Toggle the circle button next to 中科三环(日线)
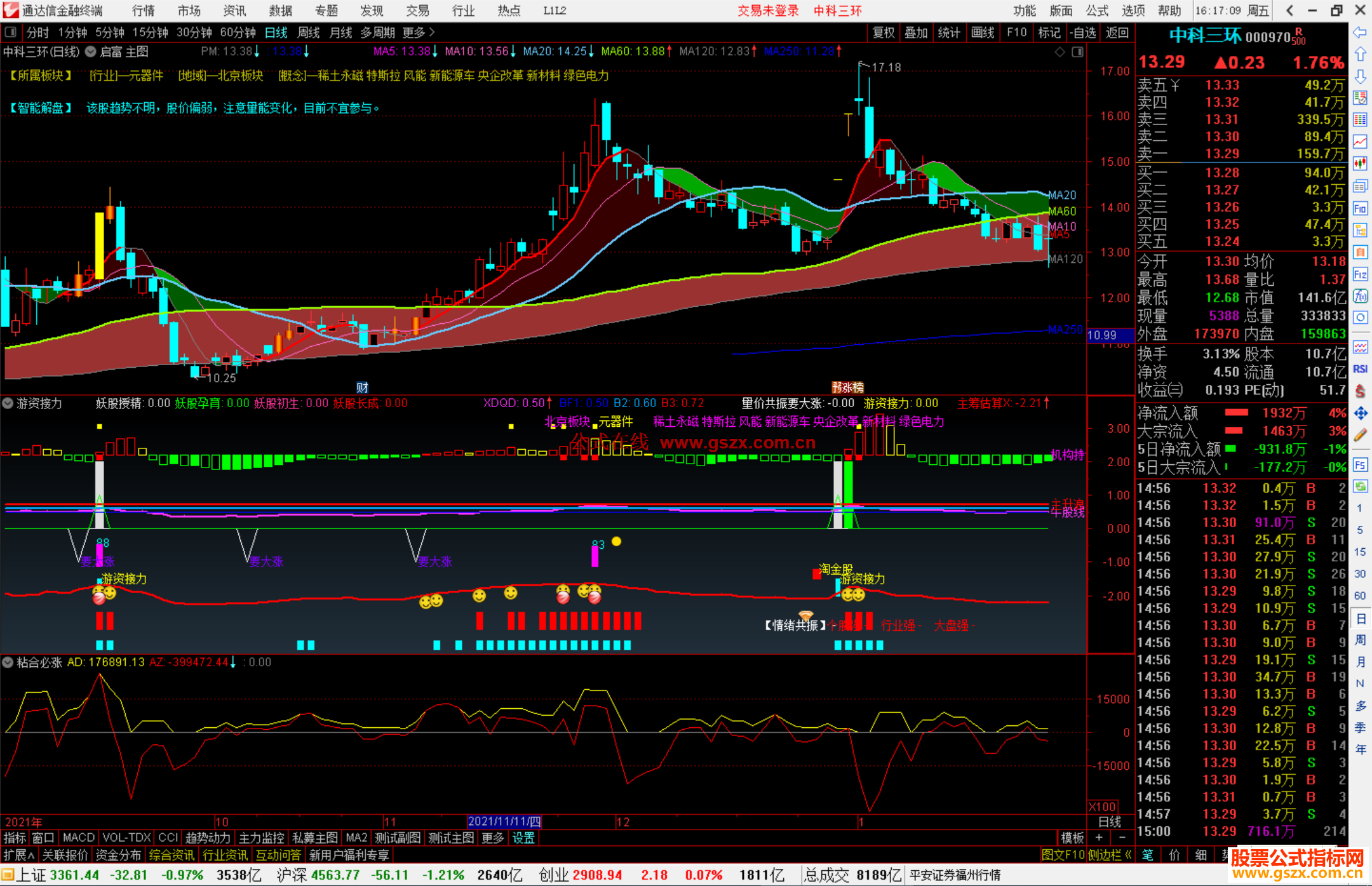Viewport: 1372px width, 886px height. (x=91, y=51)
